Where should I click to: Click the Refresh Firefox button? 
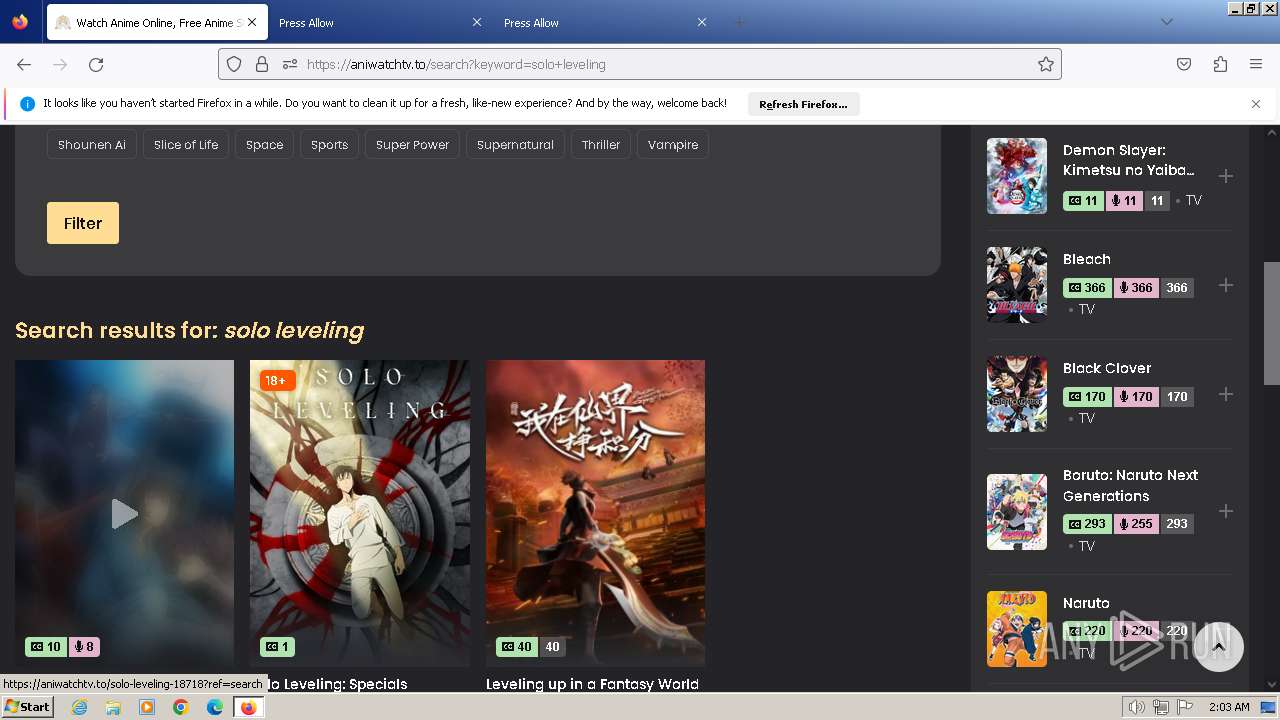point(803,104)
